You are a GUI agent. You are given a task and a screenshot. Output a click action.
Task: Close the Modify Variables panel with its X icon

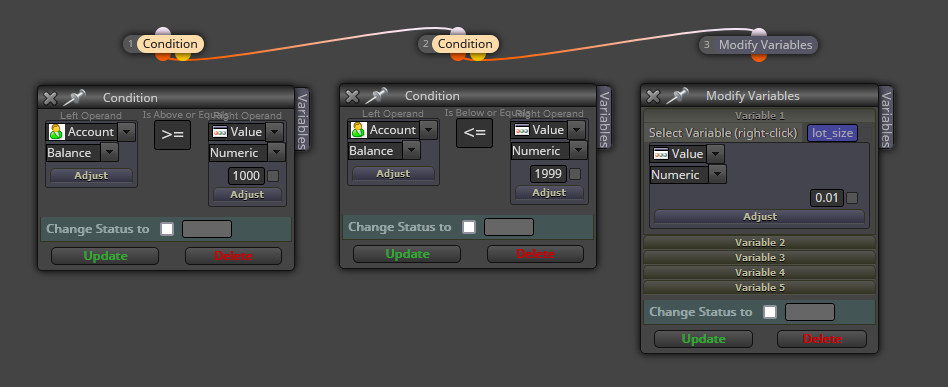coord(653,96)
